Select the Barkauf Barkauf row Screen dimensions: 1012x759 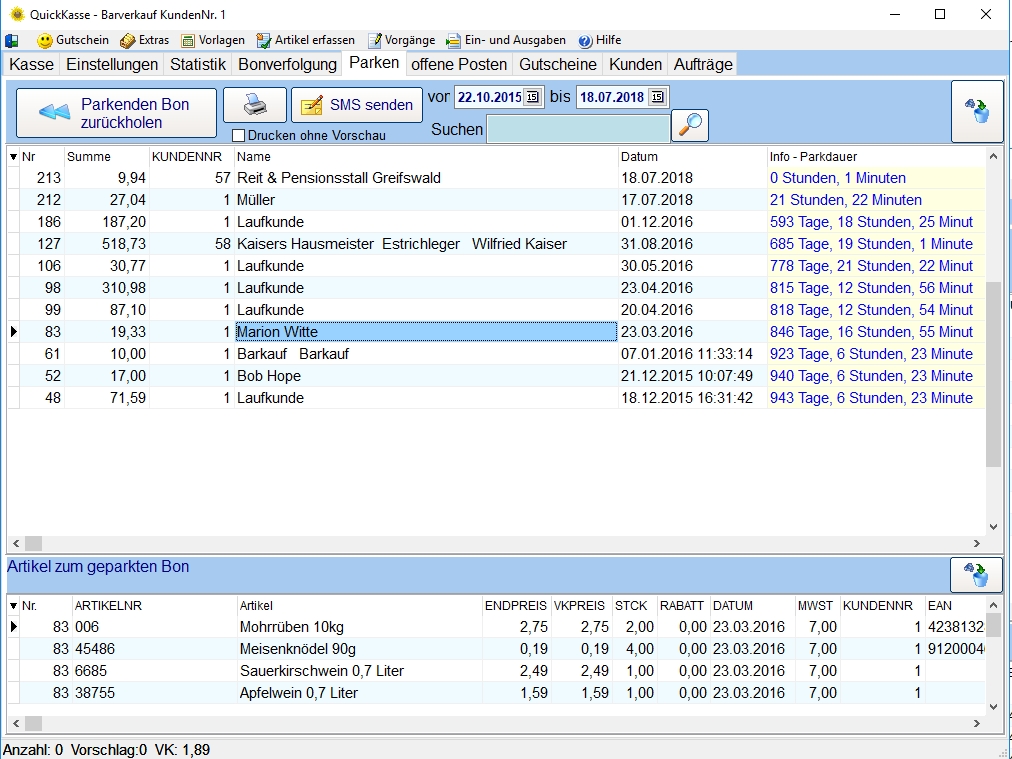(x=497, y=354)
